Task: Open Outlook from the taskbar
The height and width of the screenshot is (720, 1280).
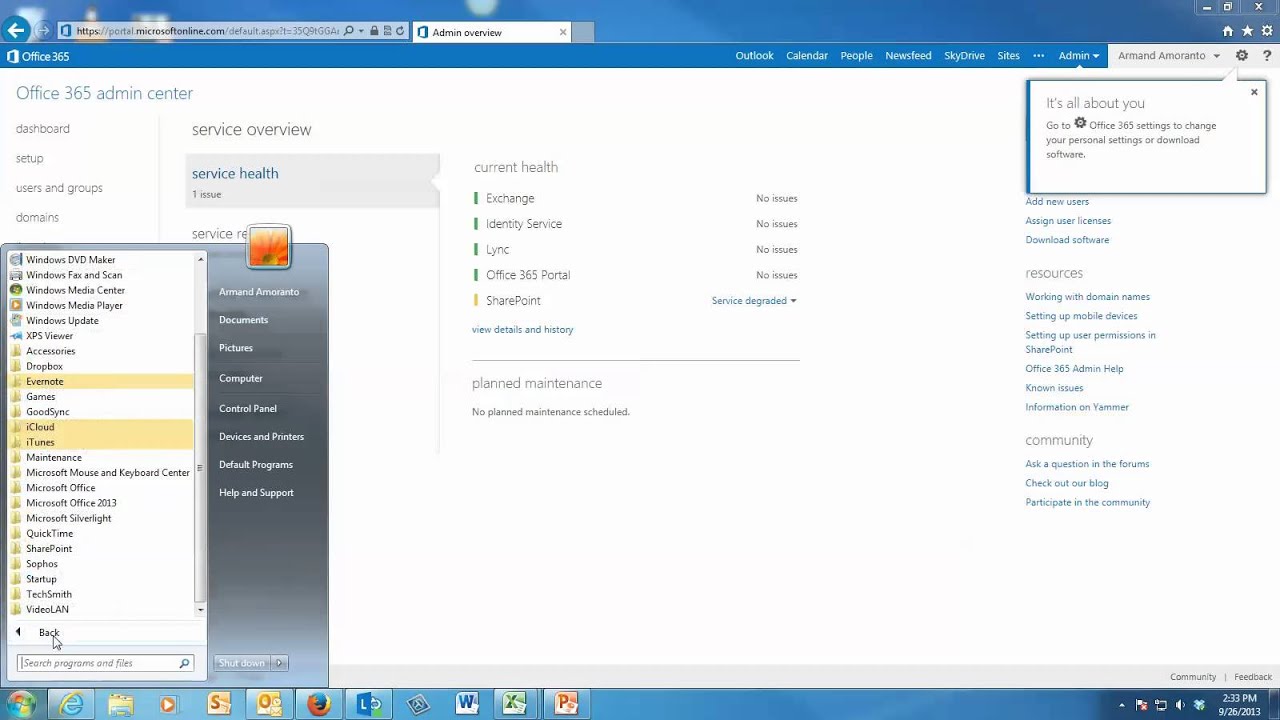Action: [269, 704]
